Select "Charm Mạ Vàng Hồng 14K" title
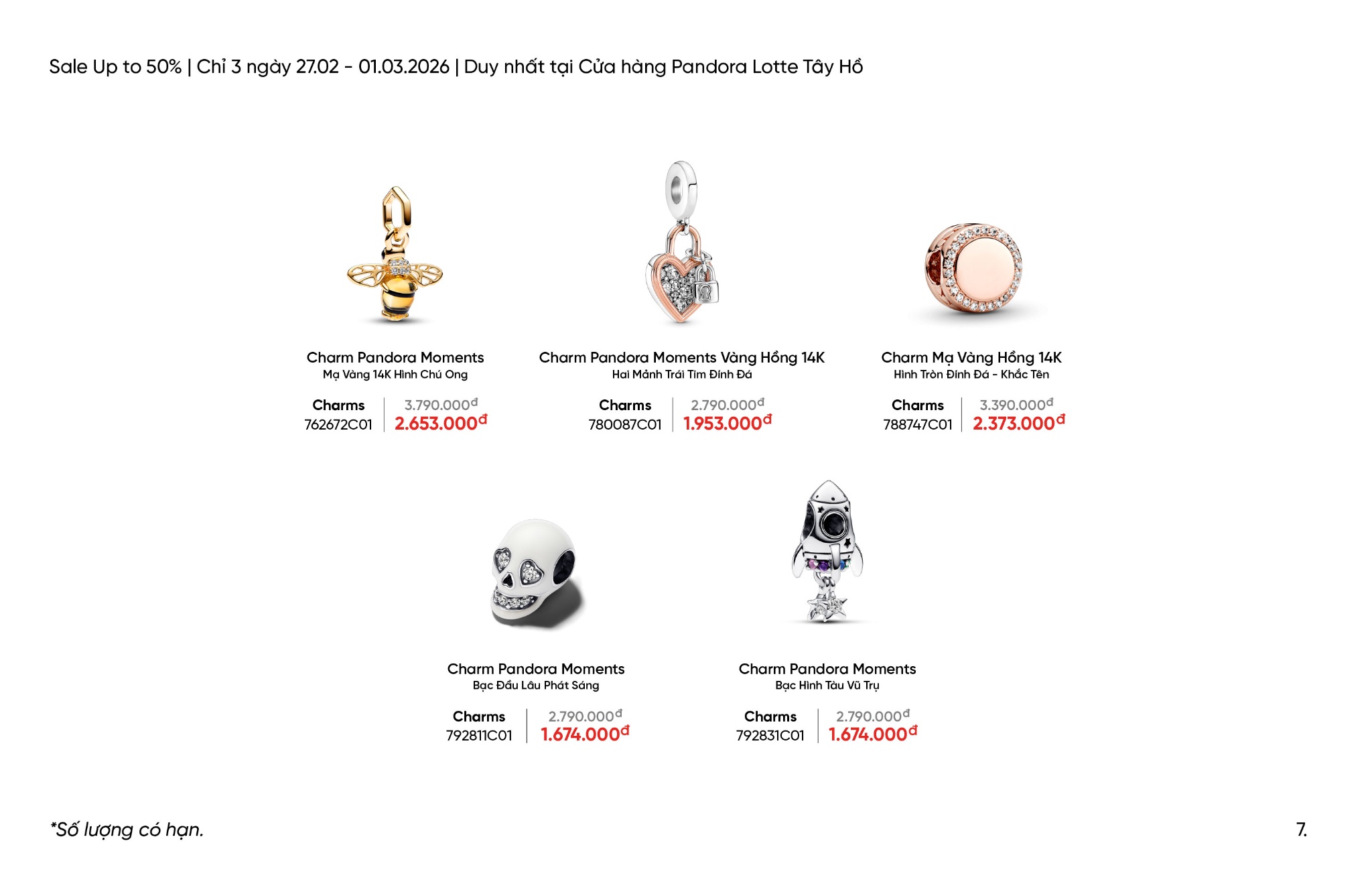The height and width of the screenshot is (894, 1372). click(971, 358)
